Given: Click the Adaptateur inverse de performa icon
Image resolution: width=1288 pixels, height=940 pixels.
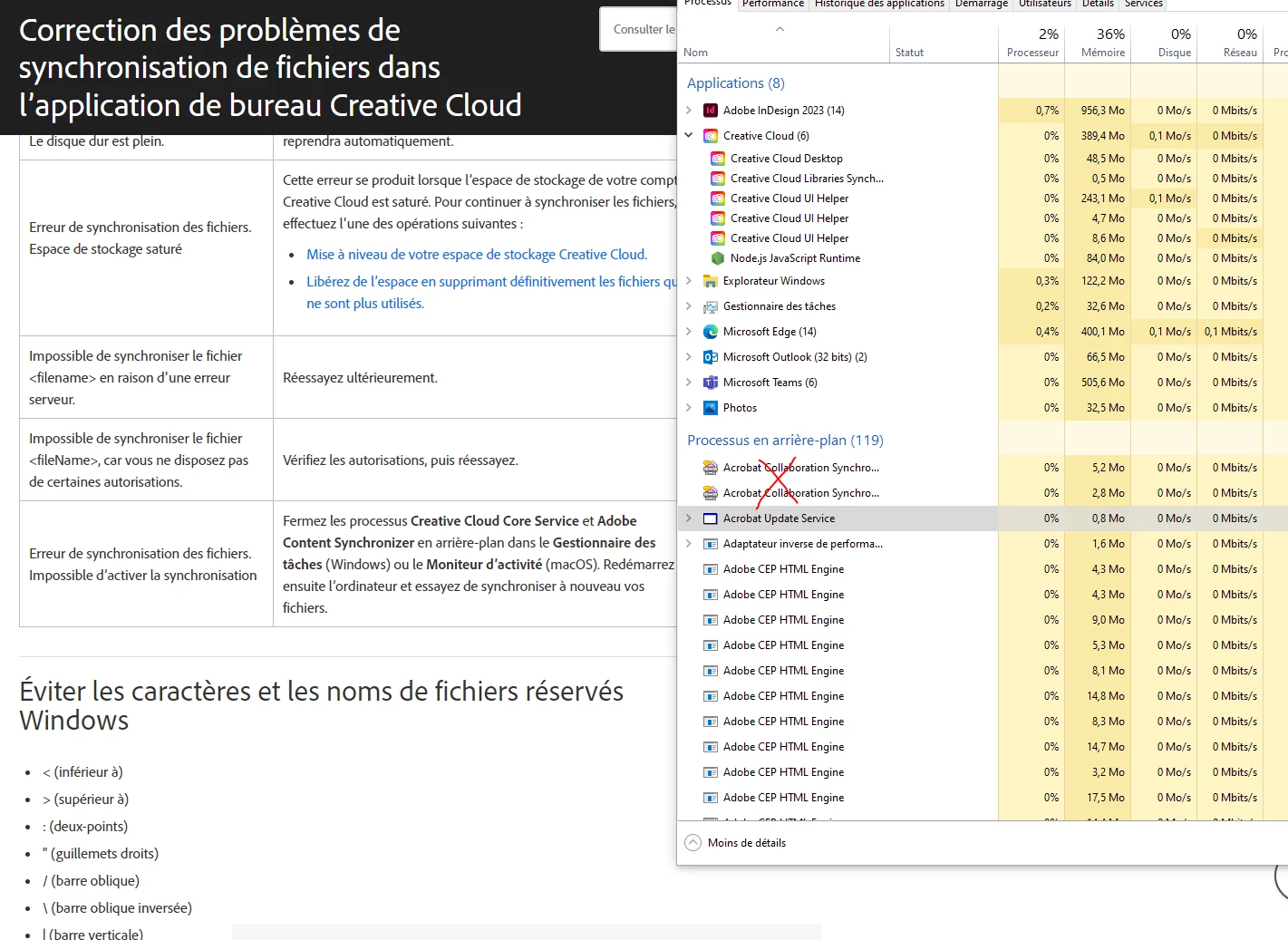Looking at the screenshot, I should coord(711,544).
